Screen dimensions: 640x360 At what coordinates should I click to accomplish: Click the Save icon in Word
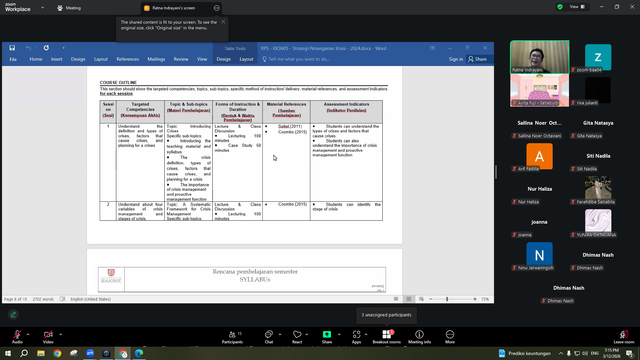point(12,48)
